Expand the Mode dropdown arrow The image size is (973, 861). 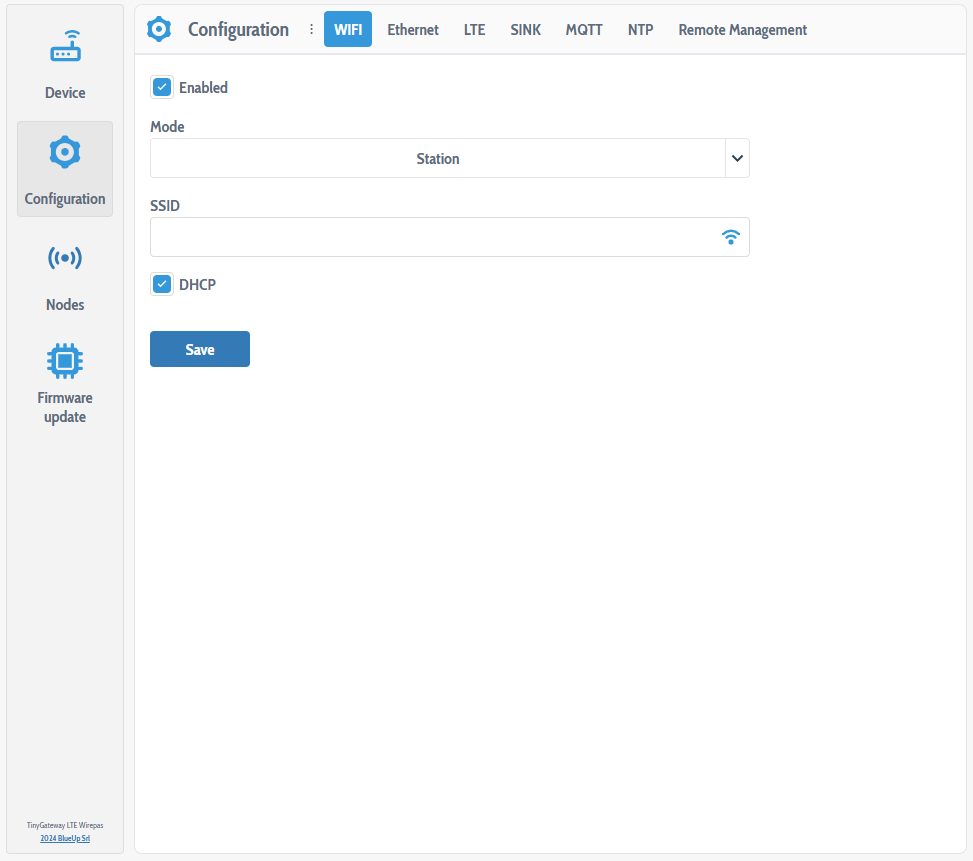point(737,158)
